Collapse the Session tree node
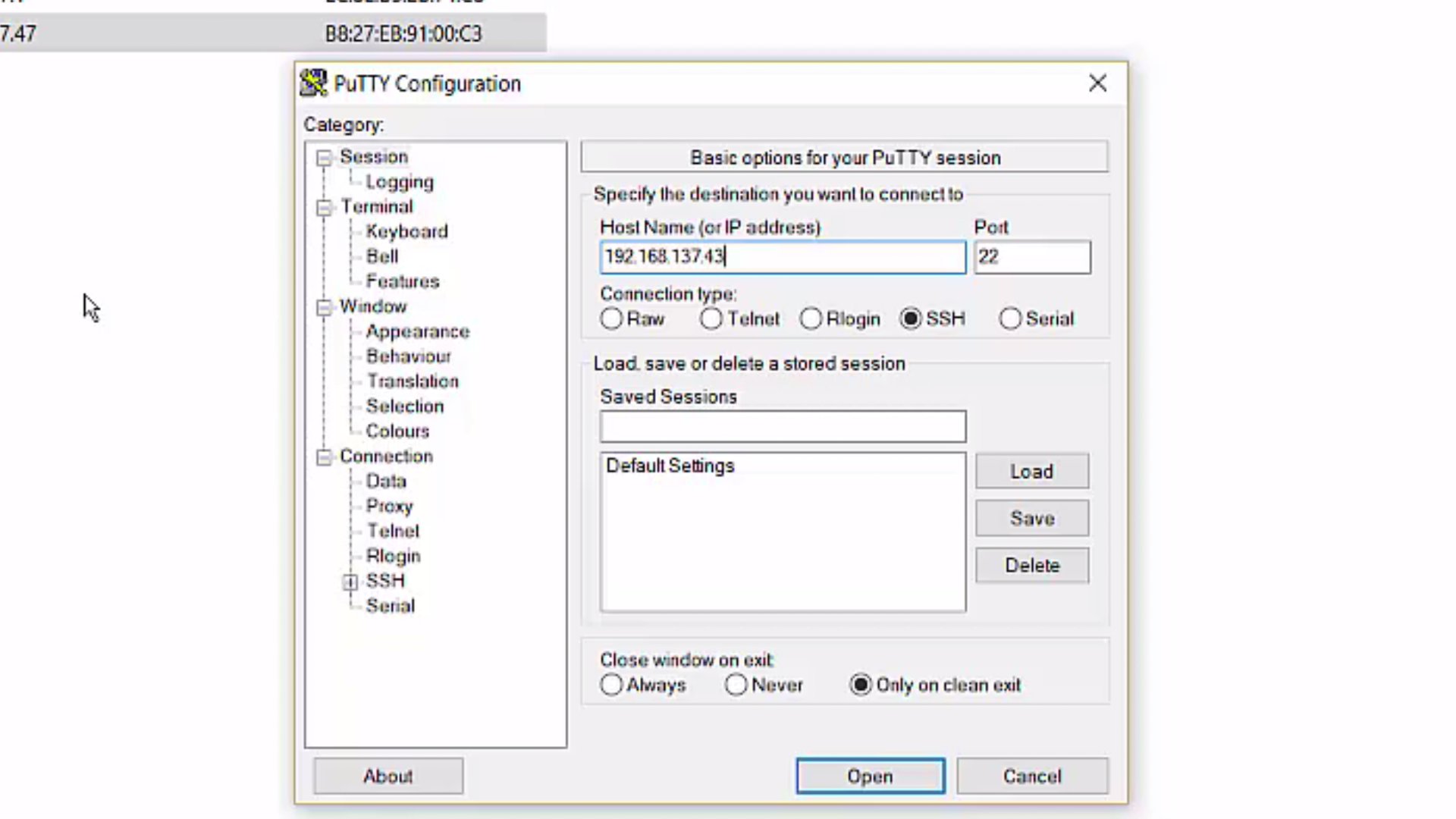The height and width of the screenshot is (819, 1456). point(324,158)
